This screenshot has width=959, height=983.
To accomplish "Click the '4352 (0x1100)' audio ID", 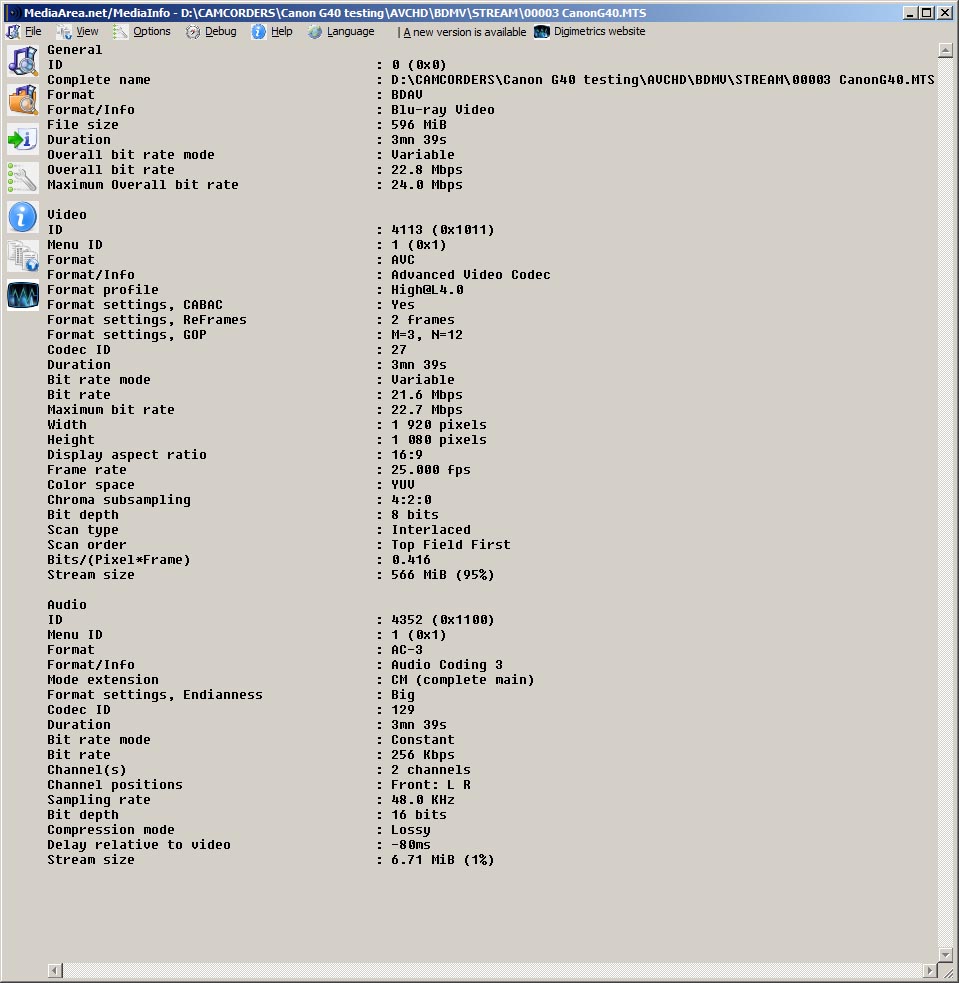I will click(x=443, y=619).
